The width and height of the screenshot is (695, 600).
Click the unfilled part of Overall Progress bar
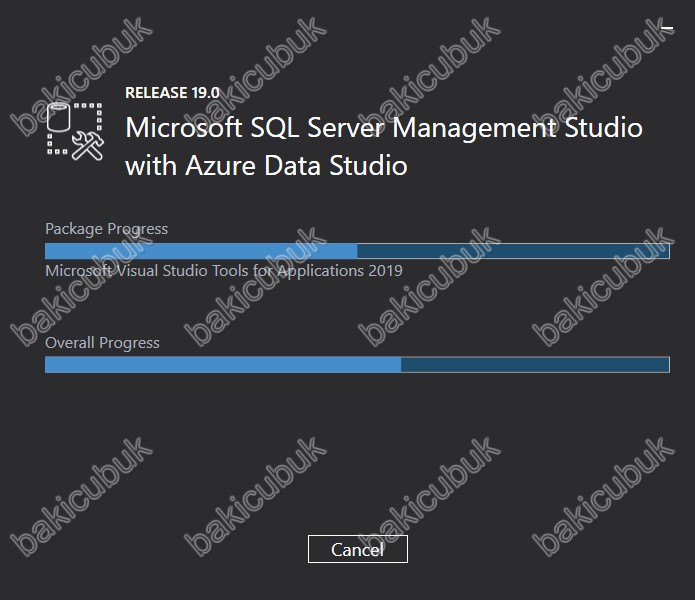(535, 365)
